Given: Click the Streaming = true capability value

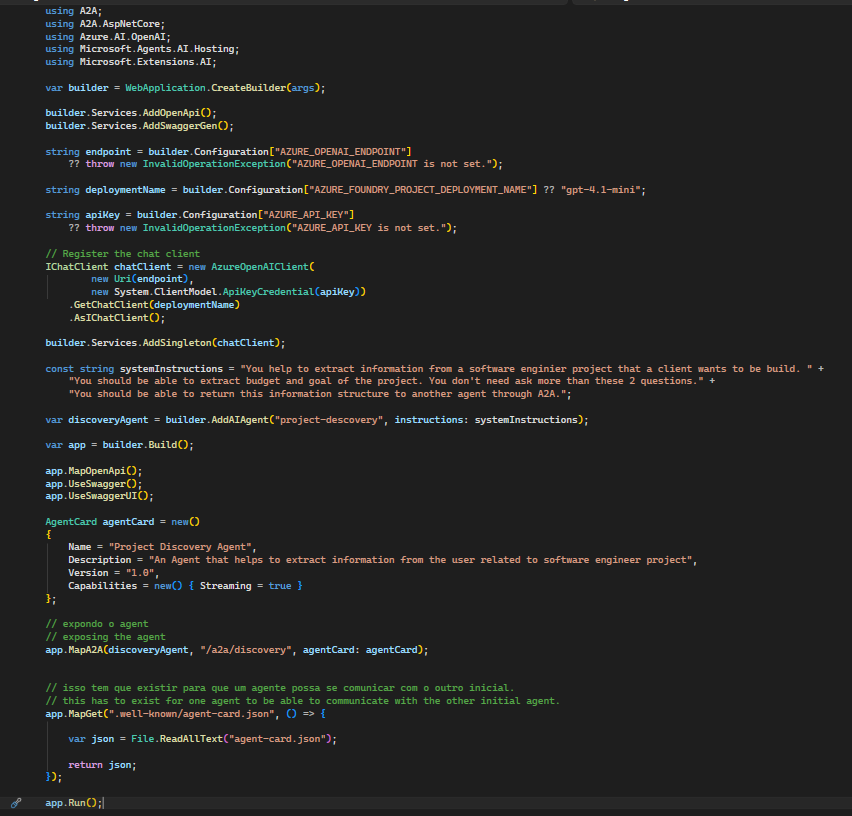Looking at the screenshot, I should pyautogui.click(x=250, y=586).
